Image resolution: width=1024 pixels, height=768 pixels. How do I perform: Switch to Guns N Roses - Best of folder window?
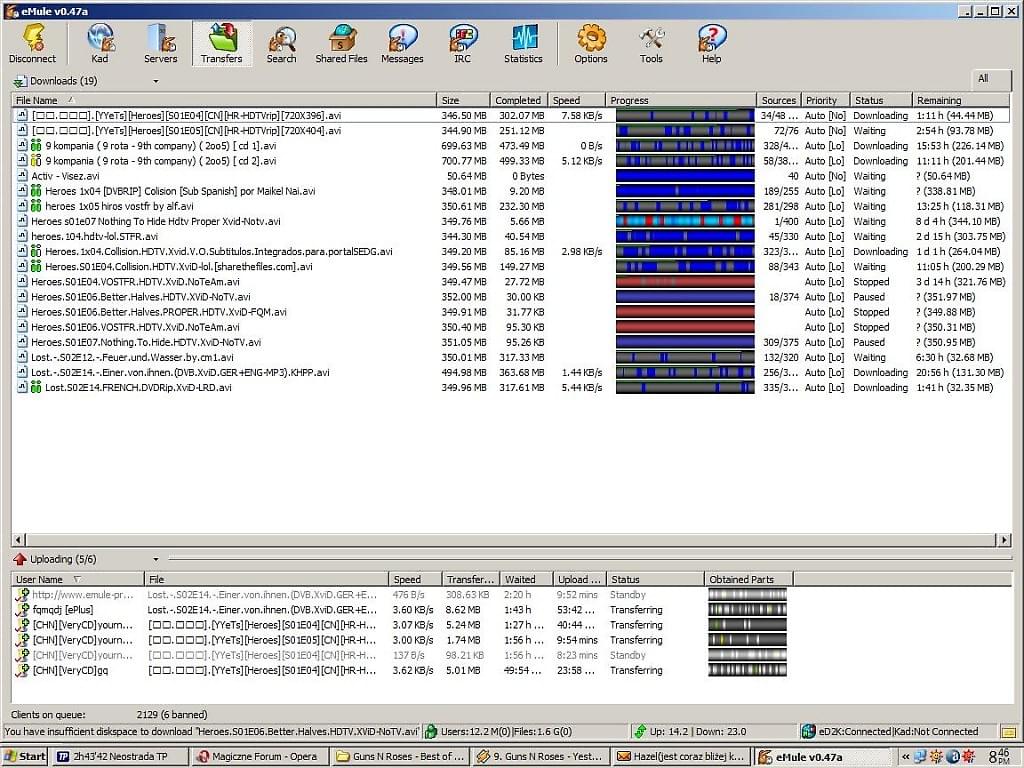[x=400, y=757]
